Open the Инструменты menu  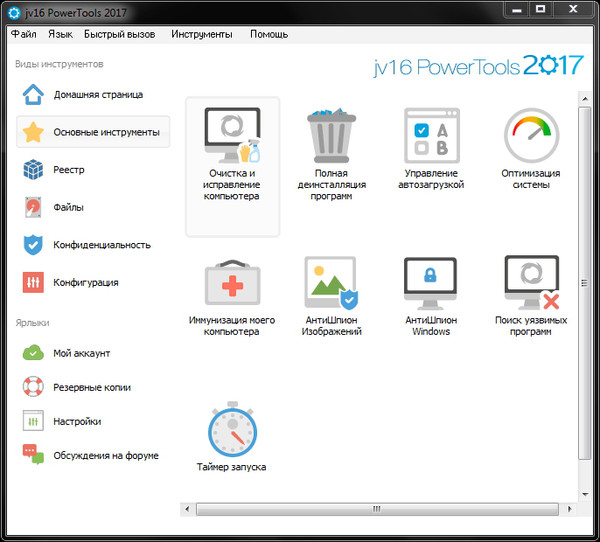[201, 34]
